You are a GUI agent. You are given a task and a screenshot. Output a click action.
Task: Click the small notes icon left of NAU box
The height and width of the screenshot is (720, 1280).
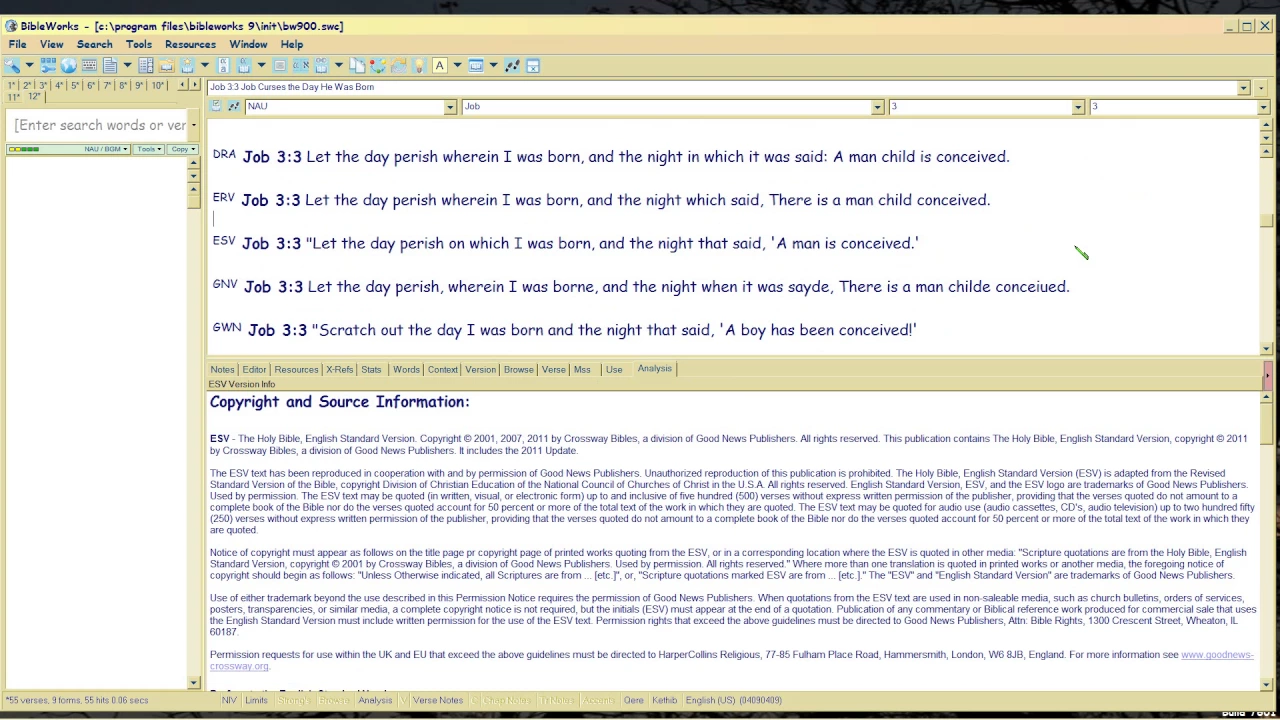(215, 106)
